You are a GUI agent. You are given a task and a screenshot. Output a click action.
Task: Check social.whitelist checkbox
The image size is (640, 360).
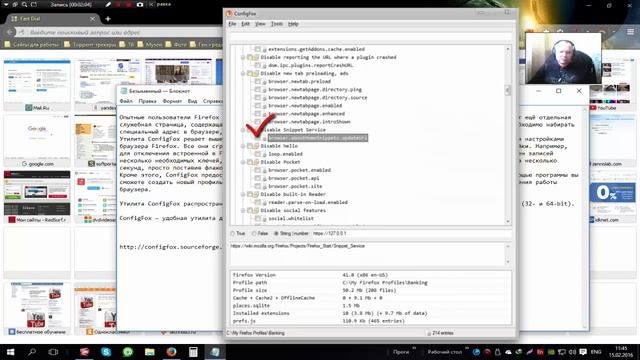coord(258,218)
